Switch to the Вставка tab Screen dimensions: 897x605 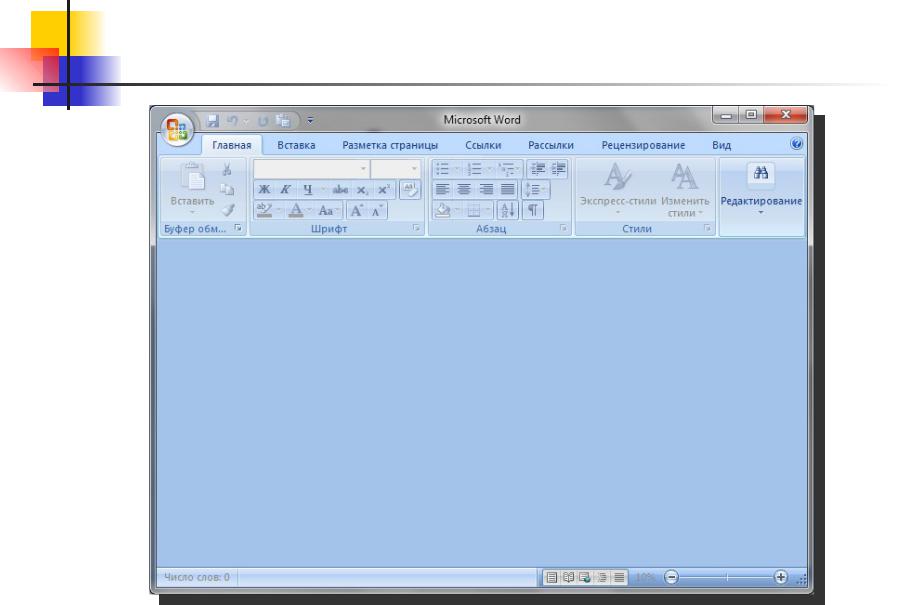[x=296, y=145]
